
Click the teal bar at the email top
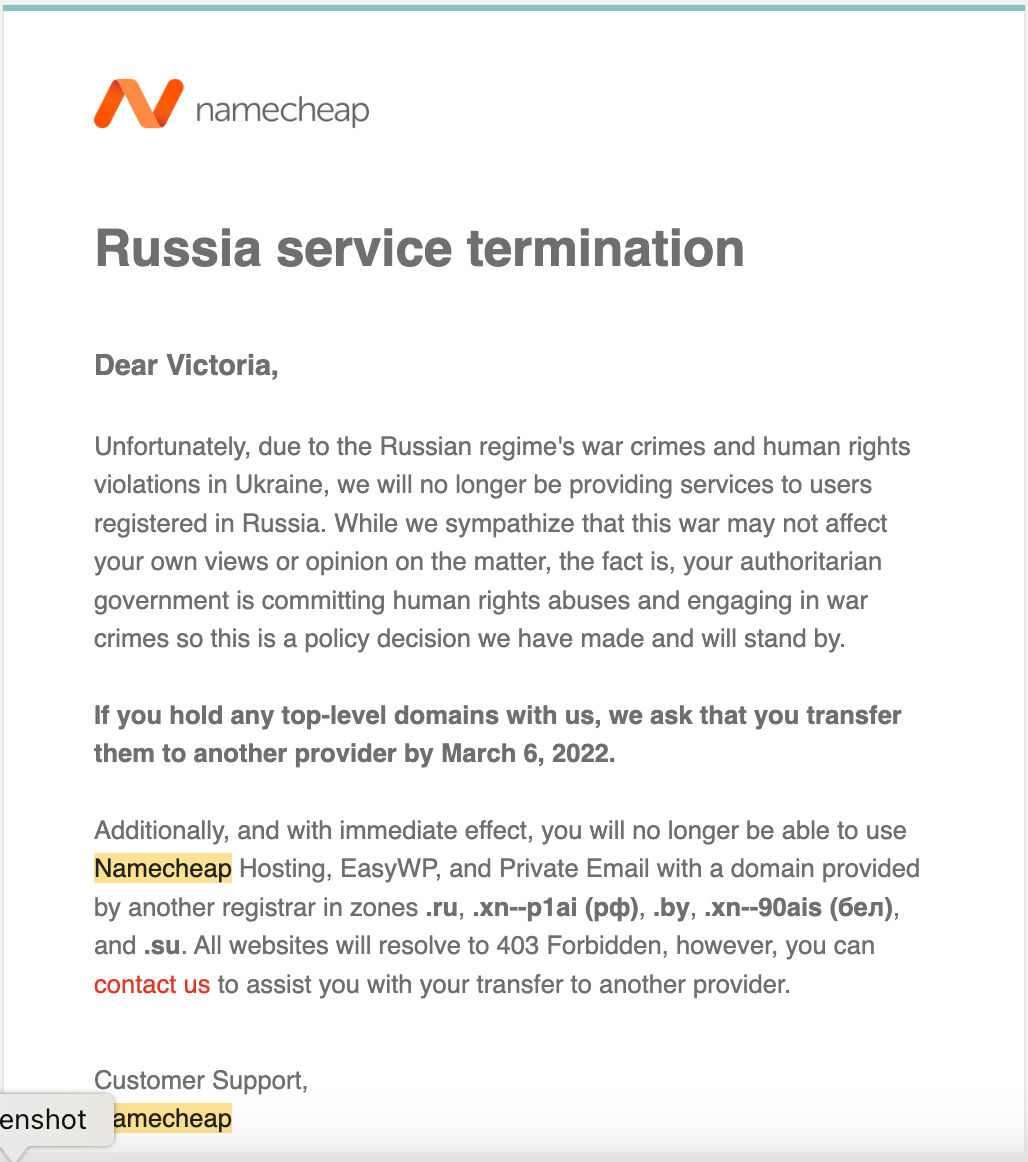click(x=514, y=8)
